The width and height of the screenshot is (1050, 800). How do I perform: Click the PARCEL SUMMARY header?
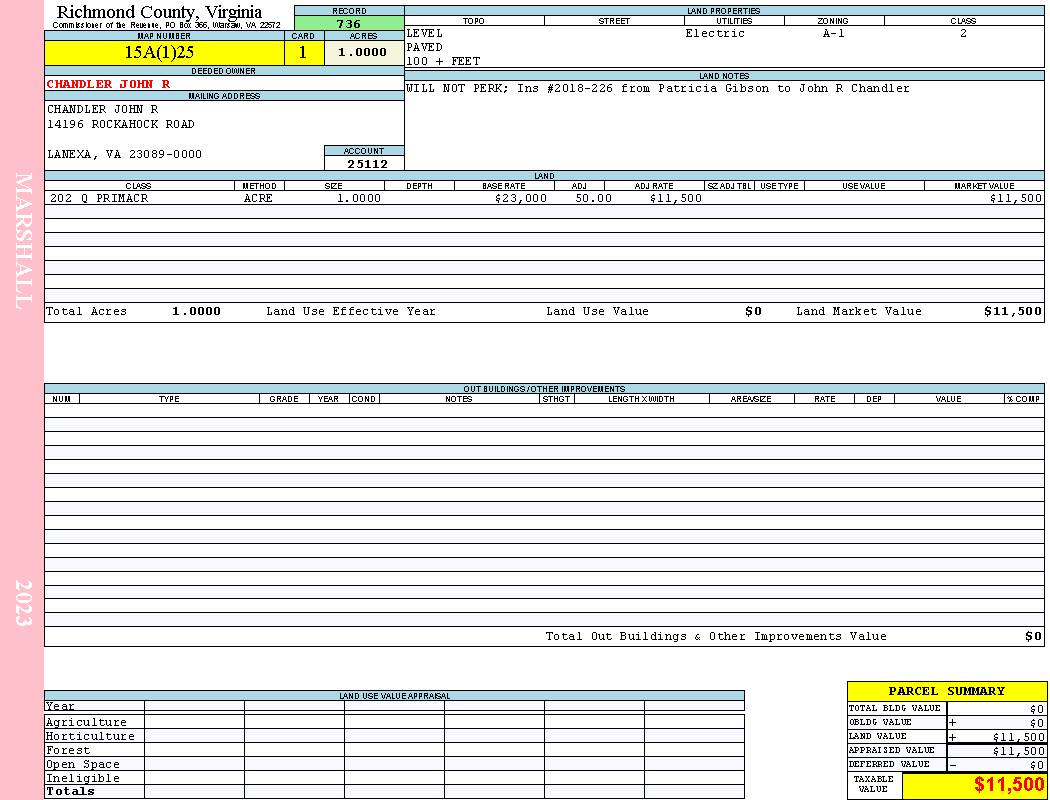pyautogui.click(x=946, y=691)
